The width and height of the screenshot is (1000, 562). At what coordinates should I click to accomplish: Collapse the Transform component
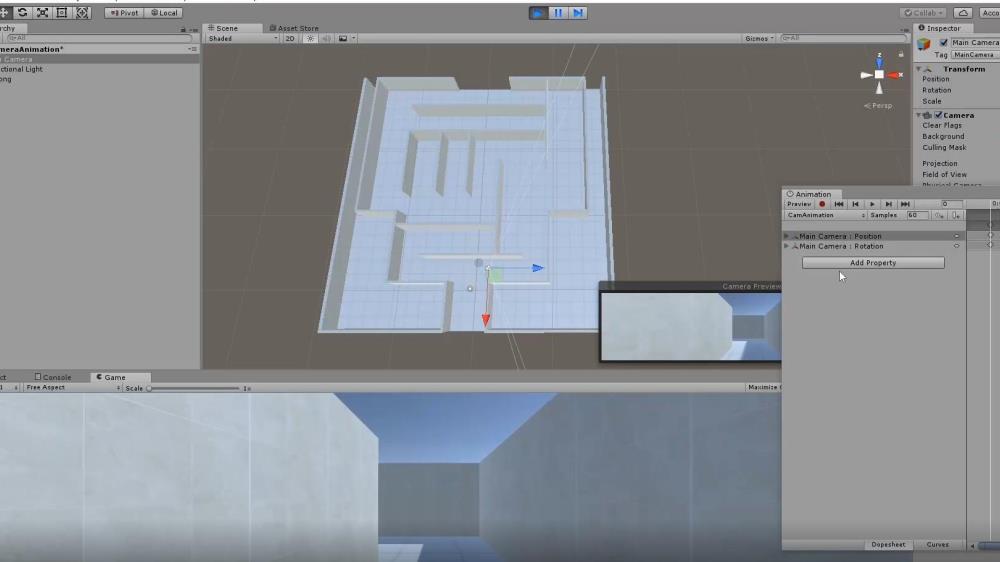[x=918, y=69]
